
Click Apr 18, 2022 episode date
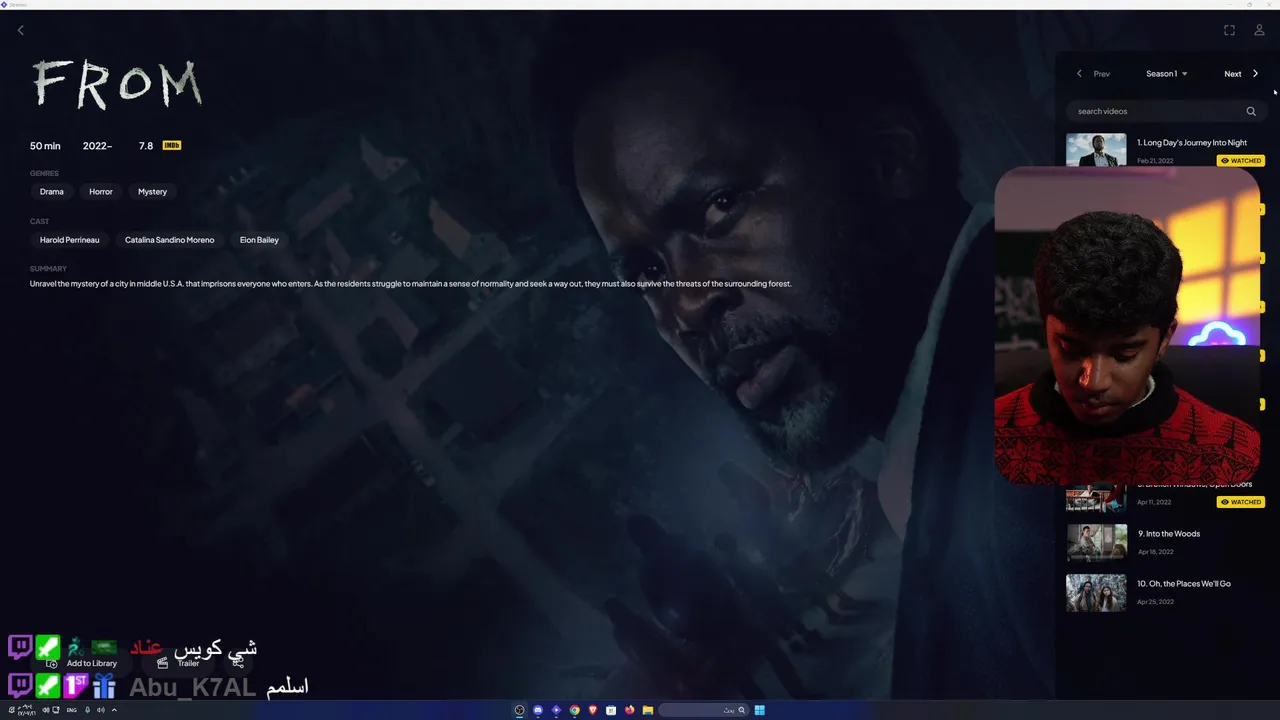pyautogui.click(x=1155, y=552)
